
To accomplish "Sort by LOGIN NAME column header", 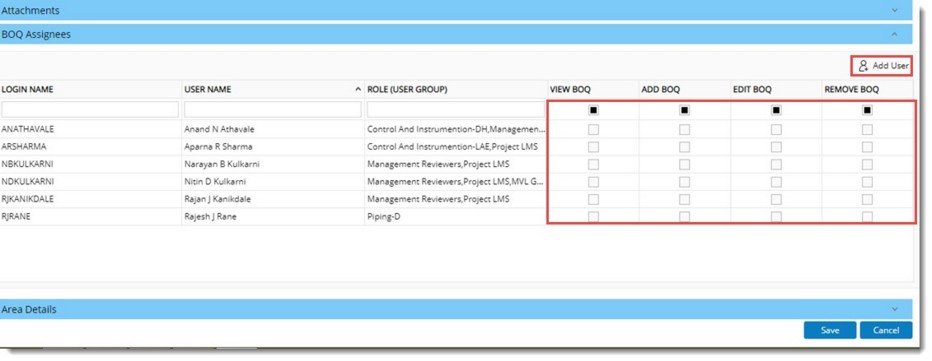I will click(27, 89).
